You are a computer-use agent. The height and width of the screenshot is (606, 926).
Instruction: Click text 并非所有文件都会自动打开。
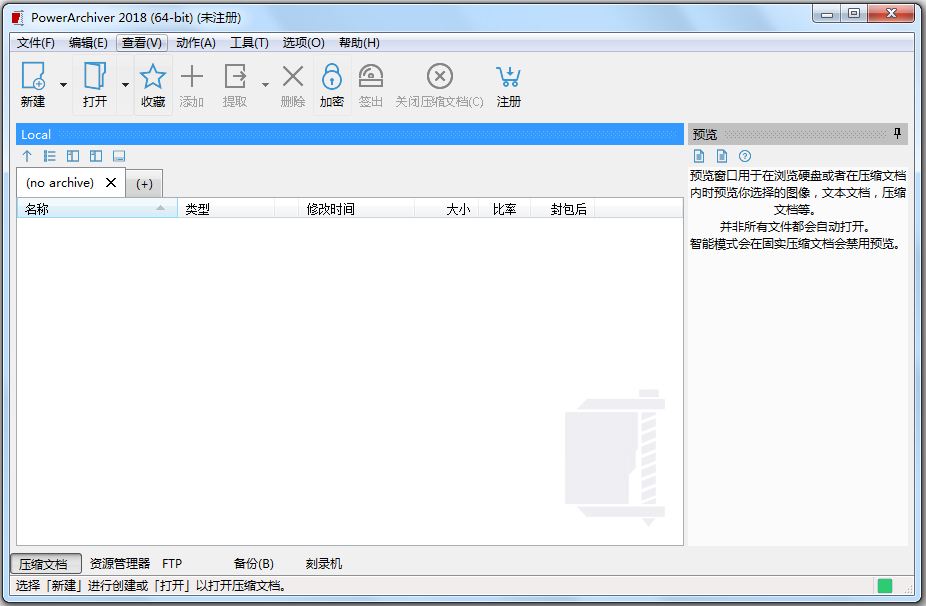795,226
